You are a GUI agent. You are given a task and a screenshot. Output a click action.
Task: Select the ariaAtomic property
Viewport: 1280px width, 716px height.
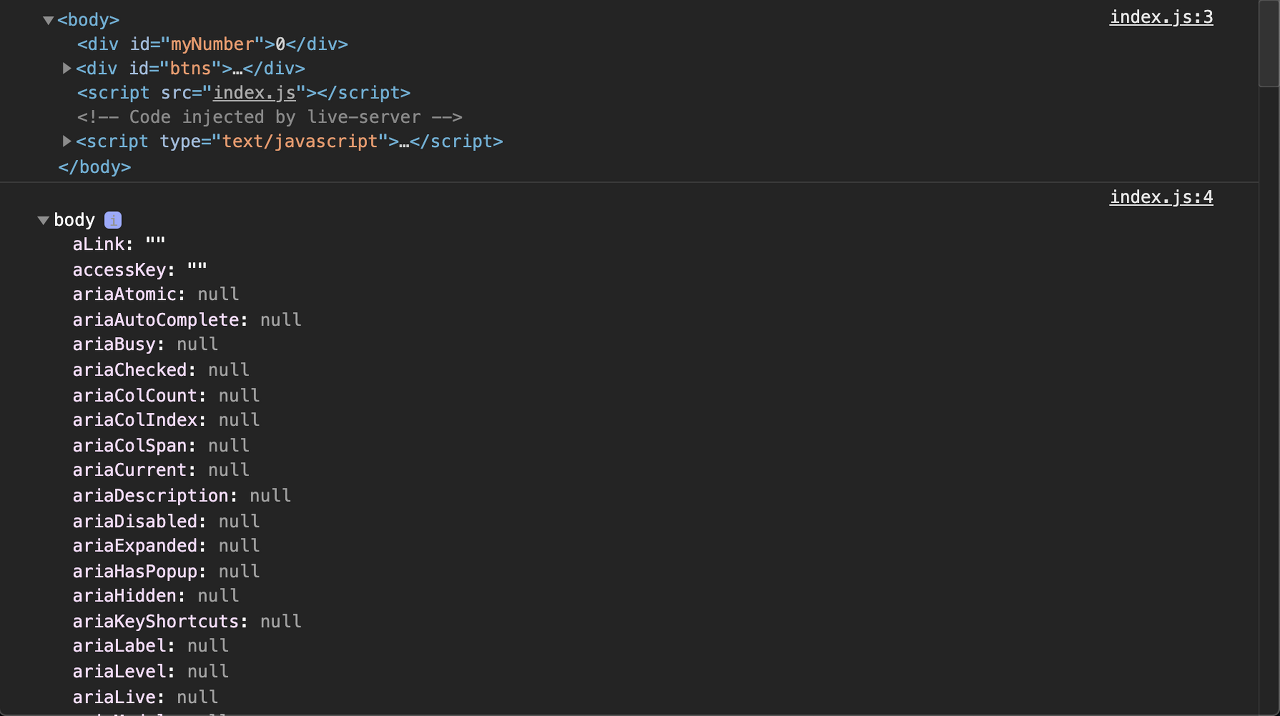[156, 295]
